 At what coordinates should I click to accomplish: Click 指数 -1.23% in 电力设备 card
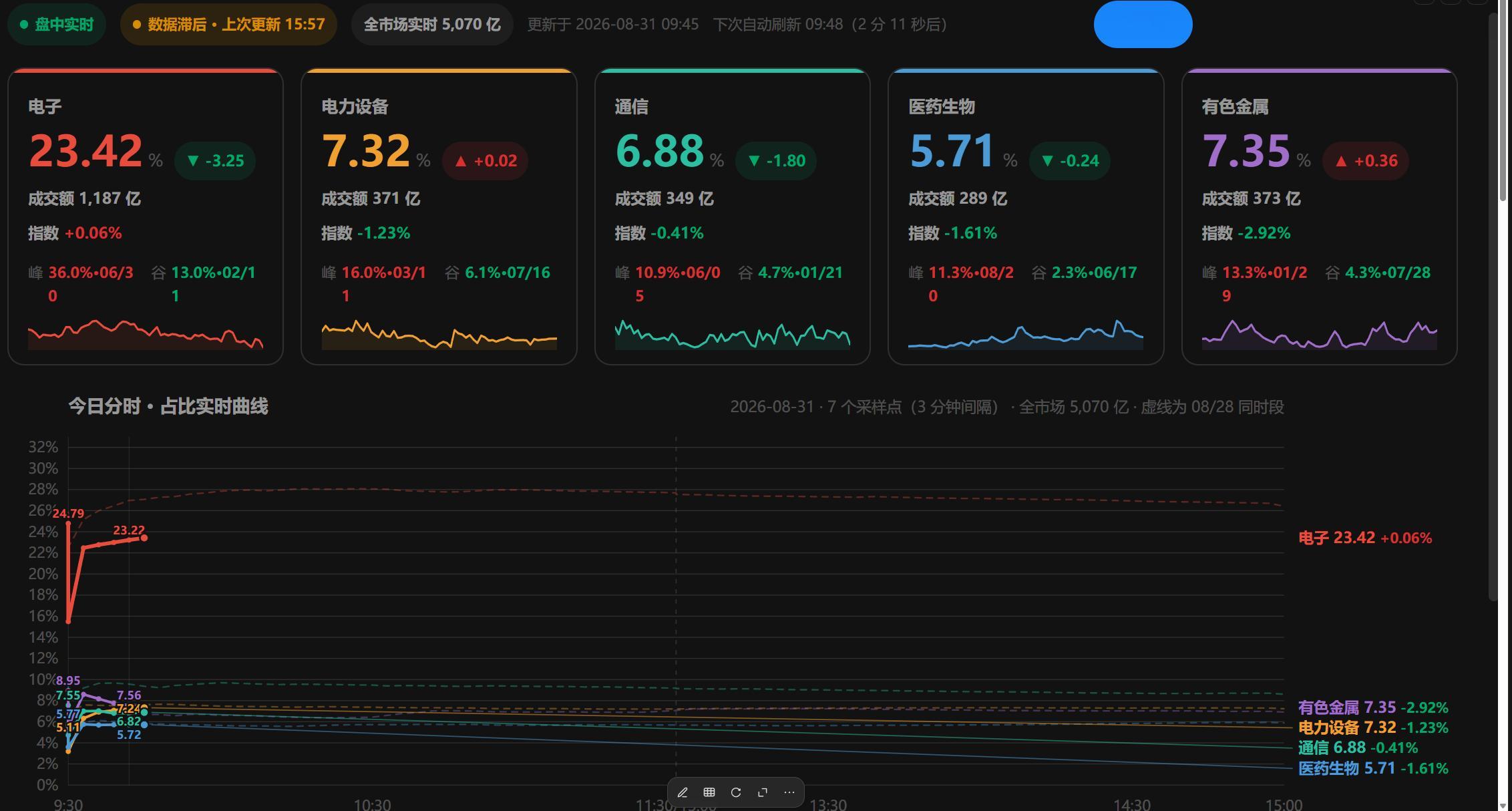(366, 233)
